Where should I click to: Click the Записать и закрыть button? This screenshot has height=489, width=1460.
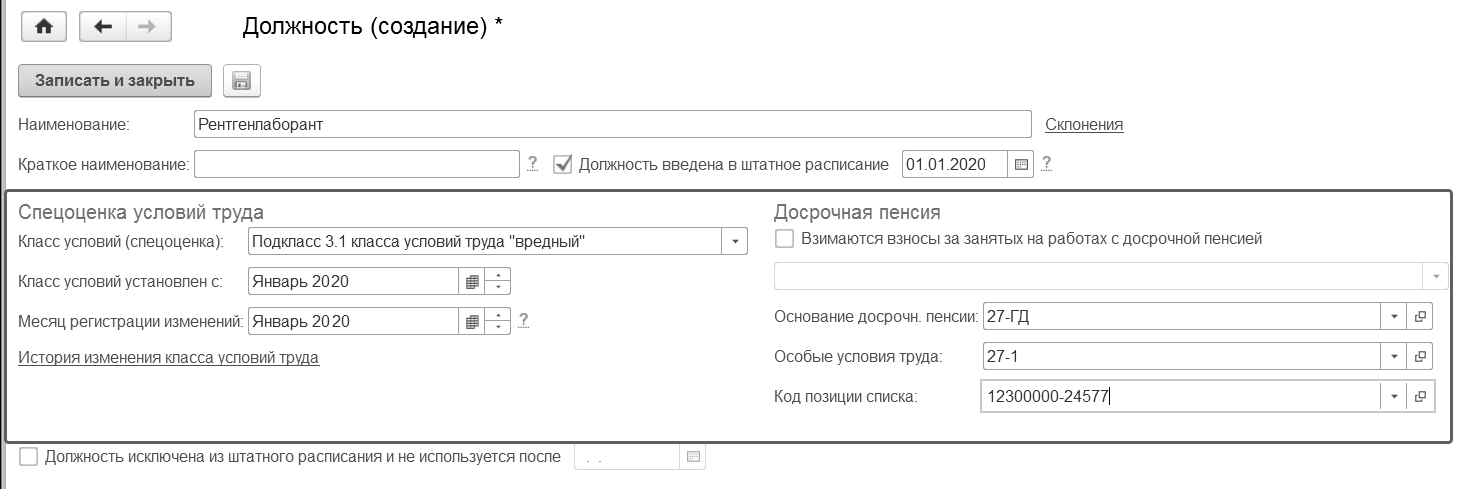pyautogui.click(x=114, y=81)
